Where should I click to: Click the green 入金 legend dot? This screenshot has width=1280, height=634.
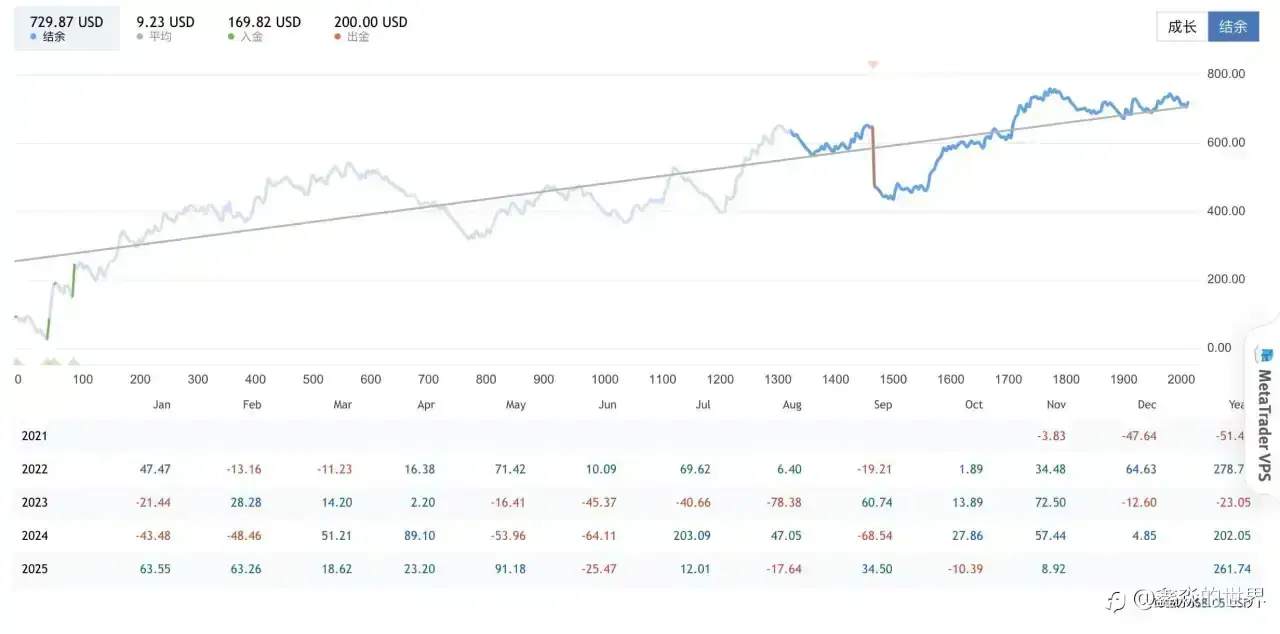coord(232,37)
